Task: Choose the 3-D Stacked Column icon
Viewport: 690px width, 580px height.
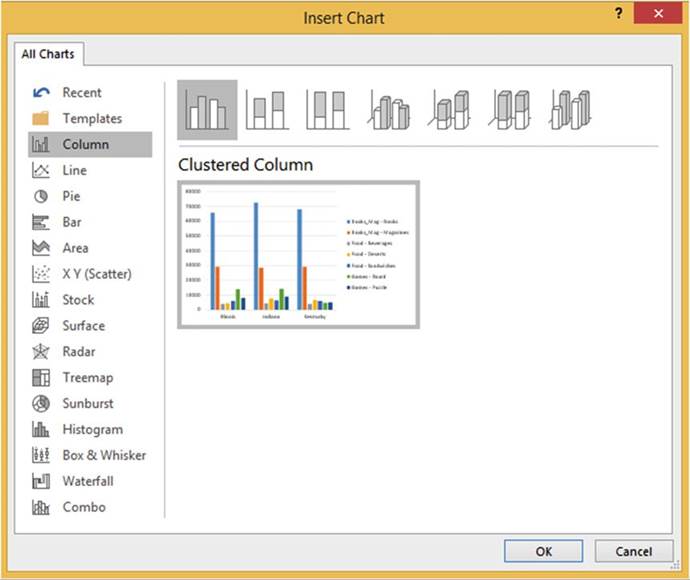Action: click(450, 110)
